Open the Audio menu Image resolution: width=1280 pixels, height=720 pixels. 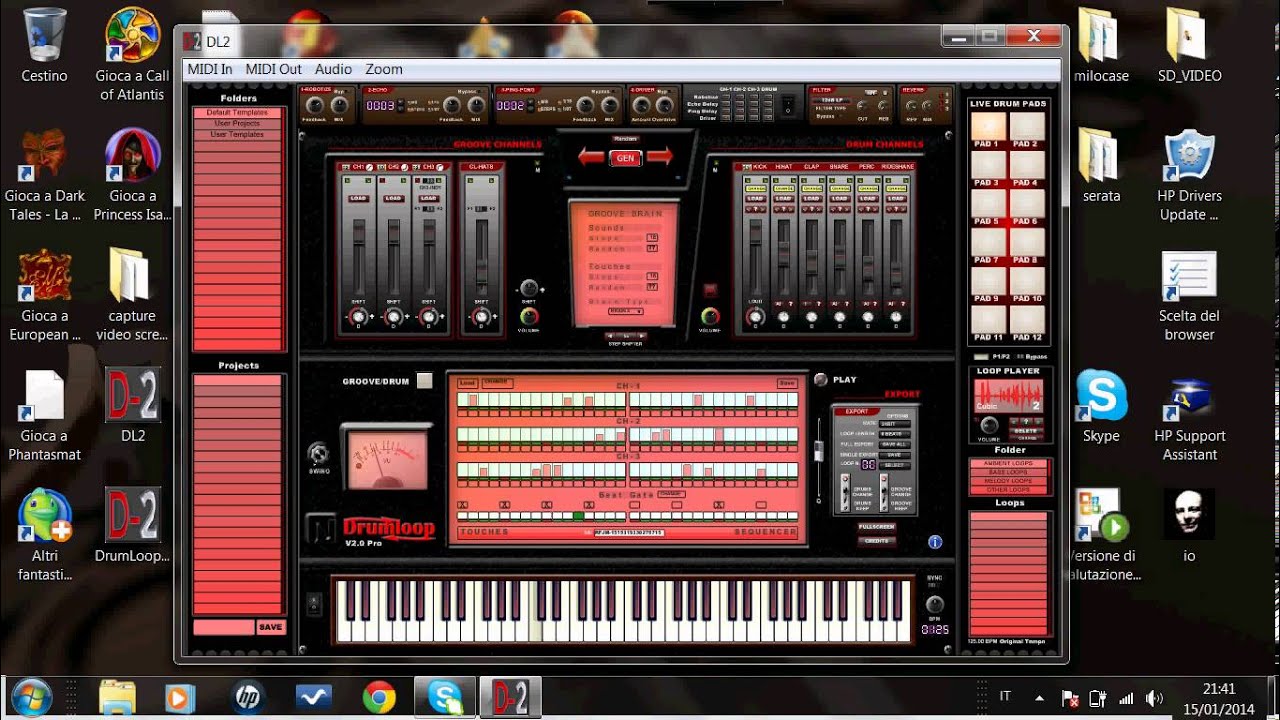[333, 69]
